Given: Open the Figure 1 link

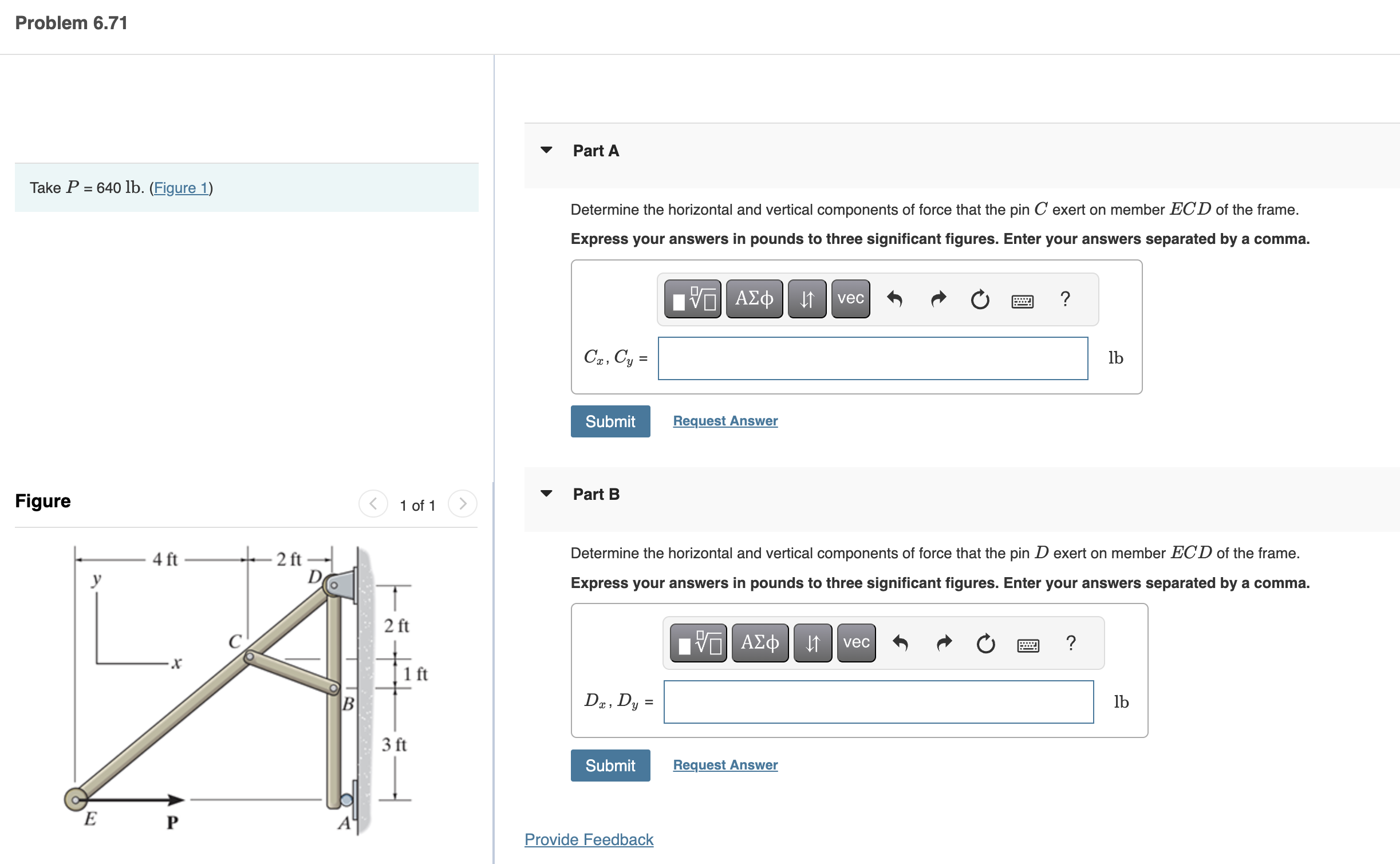Looking at the screenshot, I should click(180, 187).
